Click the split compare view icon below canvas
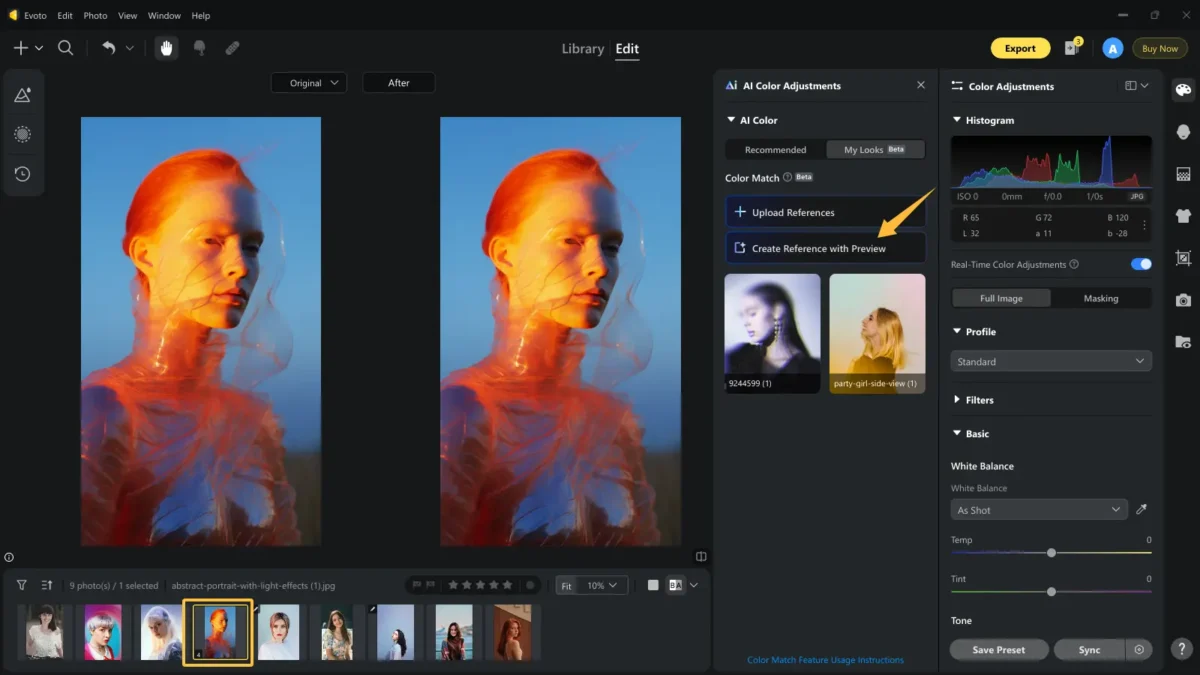1200x675 pixels. pos(701,557)
